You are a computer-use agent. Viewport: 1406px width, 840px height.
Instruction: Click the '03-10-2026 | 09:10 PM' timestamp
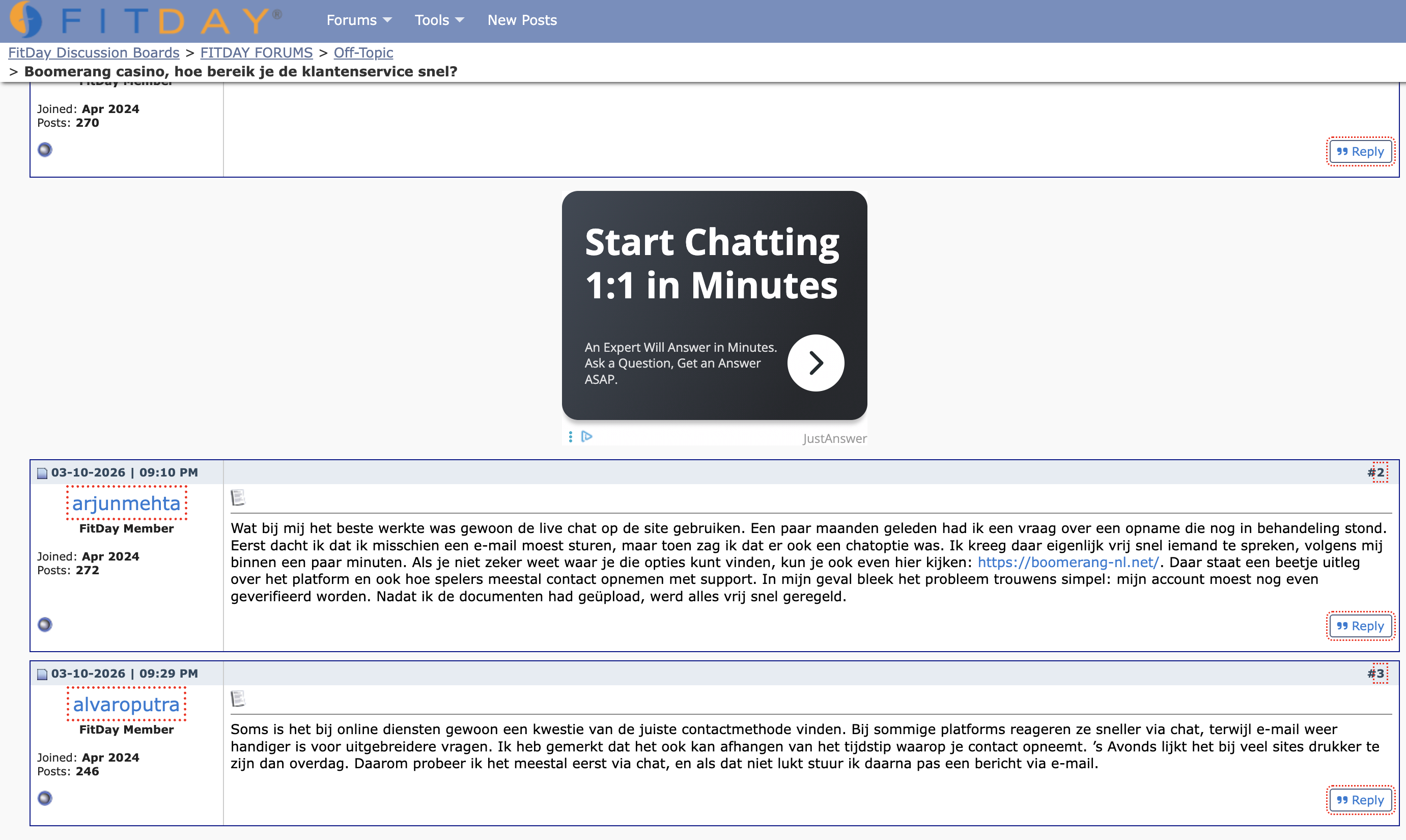coord(125,472)
